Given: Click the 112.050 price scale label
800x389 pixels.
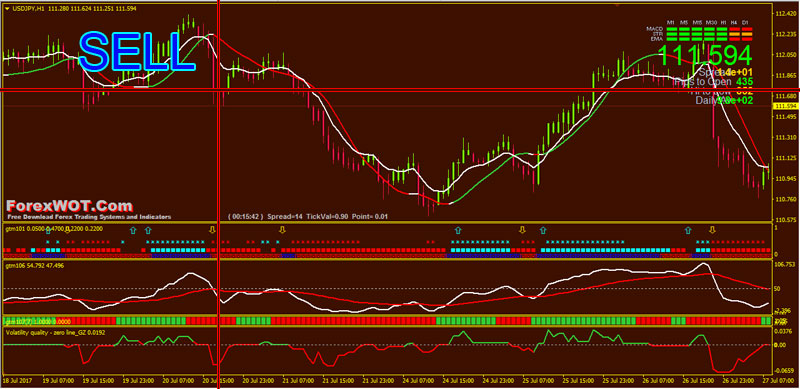Looking at the screenshot, I should [786, 55].
